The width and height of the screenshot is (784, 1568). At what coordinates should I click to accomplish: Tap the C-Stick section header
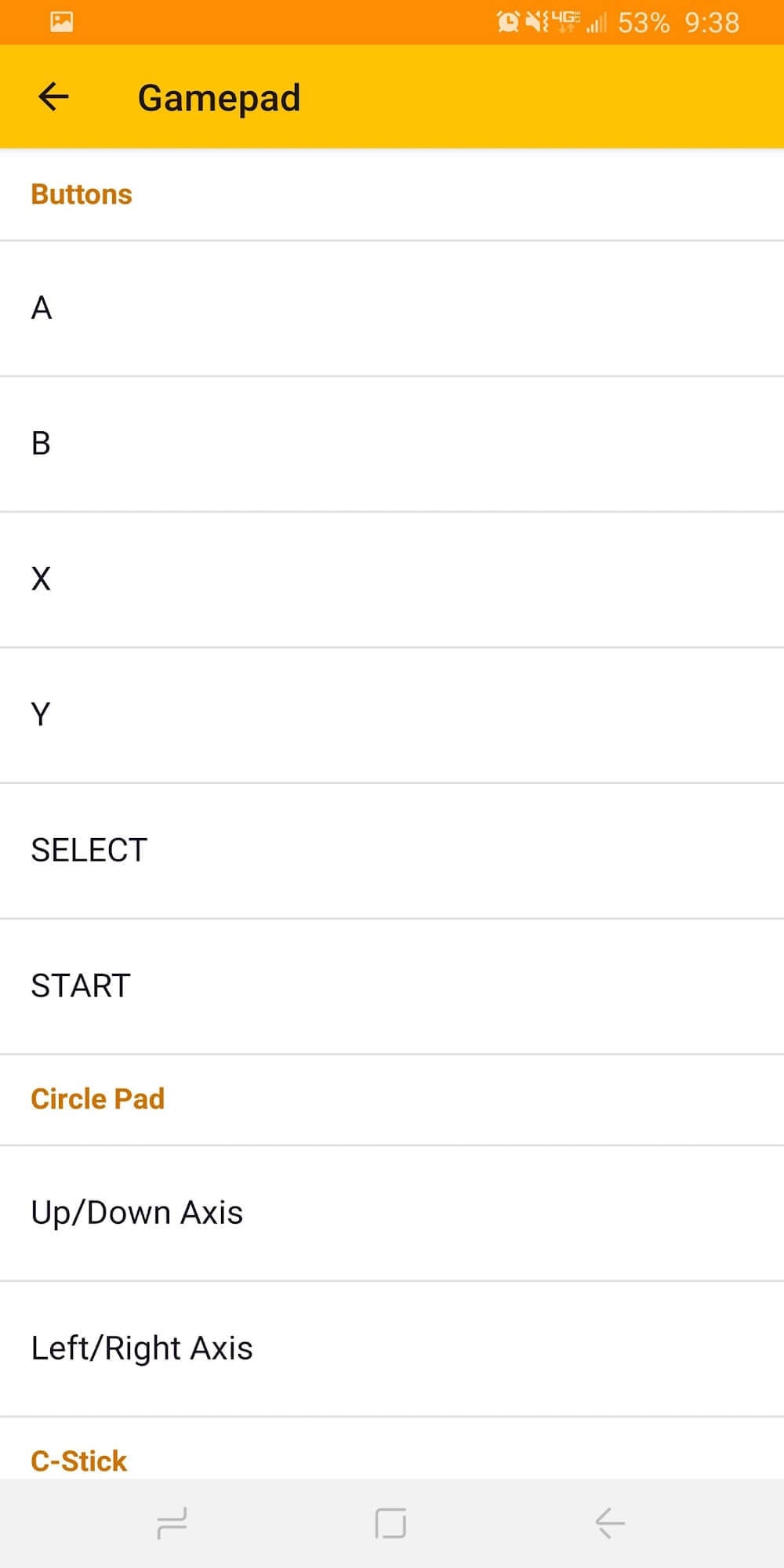(x=78, y=1461)
